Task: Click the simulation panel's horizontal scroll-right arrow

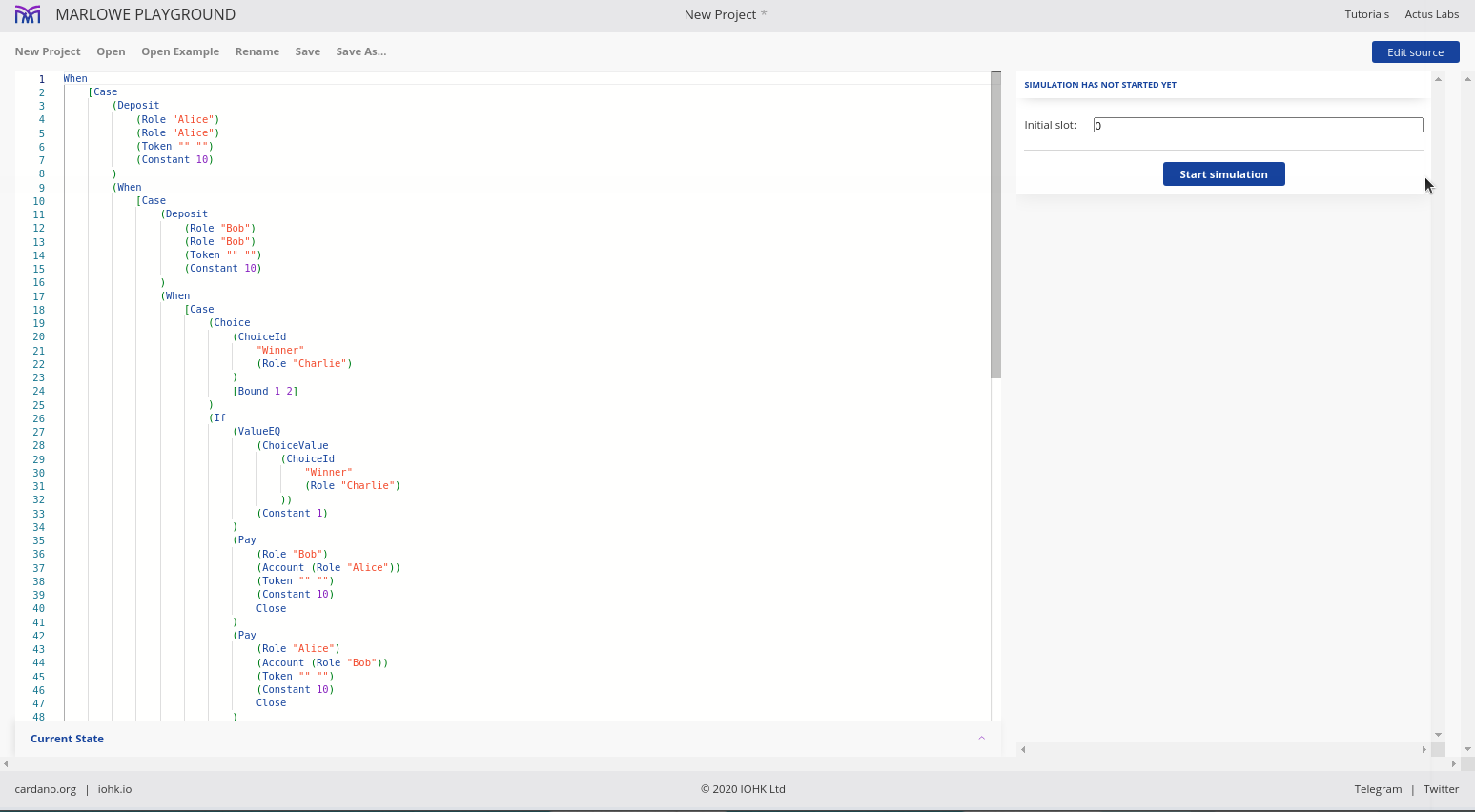Action: pyautogui.click(x=1423, y=750)
